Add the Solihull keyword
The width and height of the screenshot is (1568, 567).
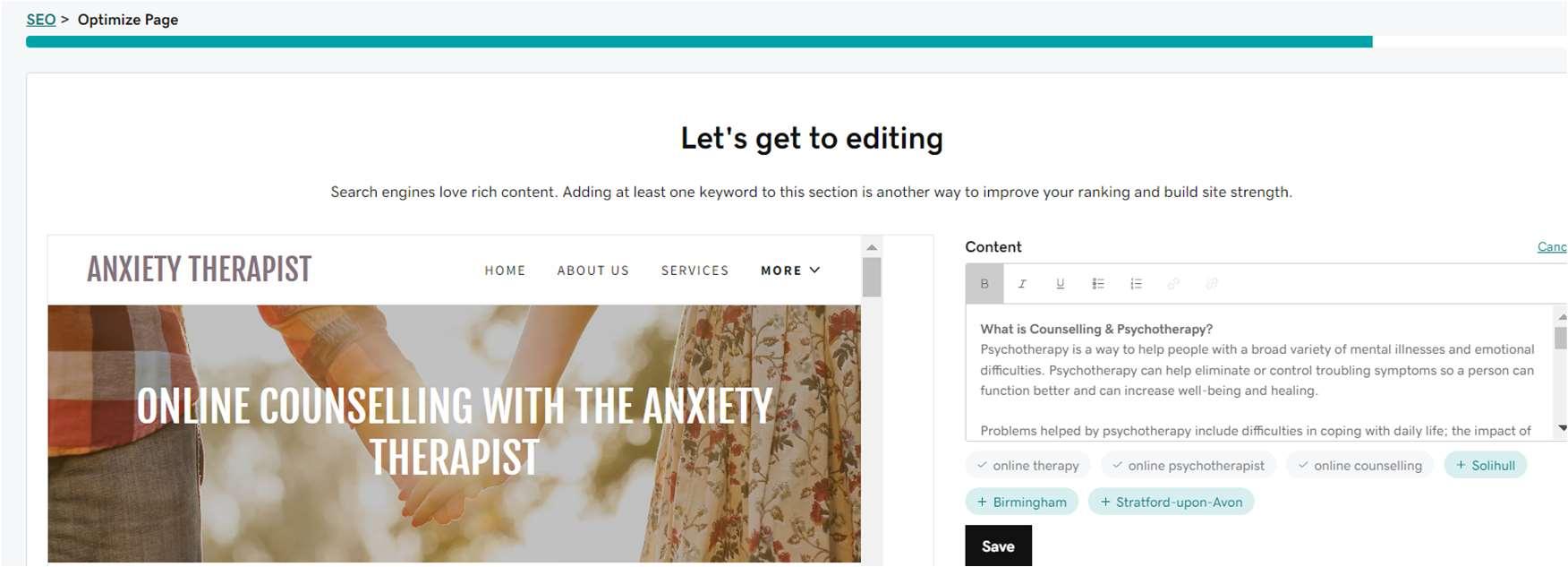(1485, 465)
